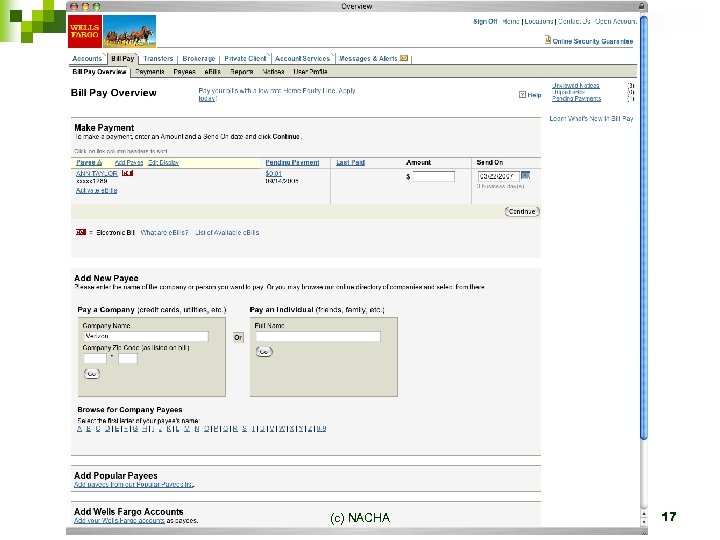Browse company payees starting with A
The width and height of the screenshot is (720, 540).
click(79, 429)
